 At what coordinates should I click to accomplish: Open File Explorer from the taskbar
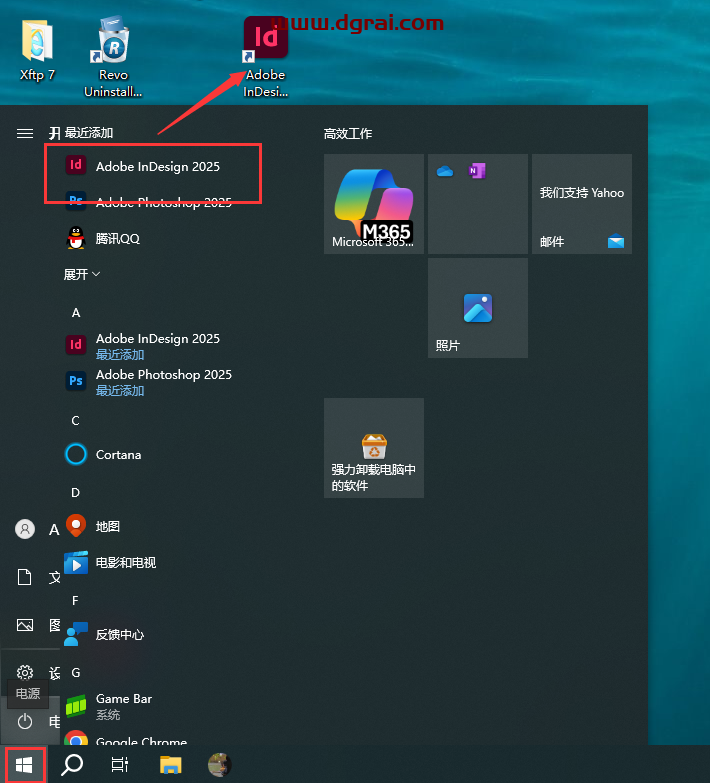[x=171, y=765]
